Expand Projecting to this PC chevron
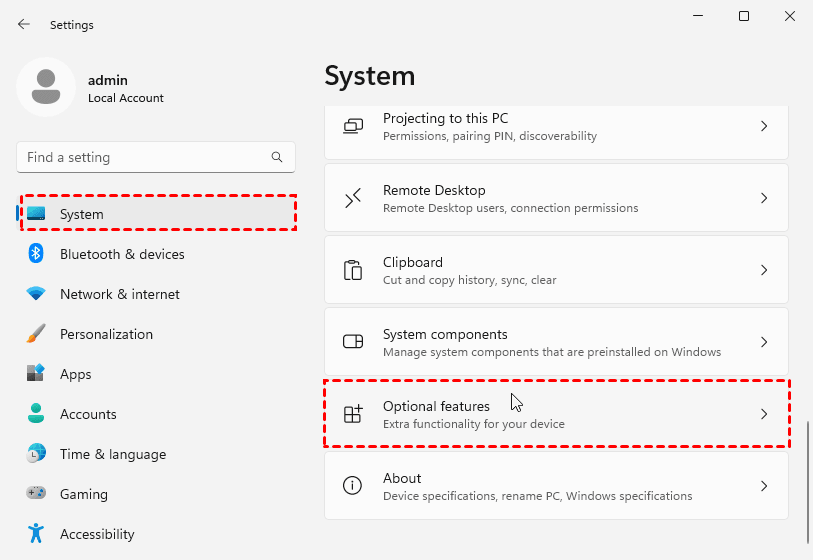The height and width of the screenshot is (560, 813). pyautogui.click(x=764, y=126)
